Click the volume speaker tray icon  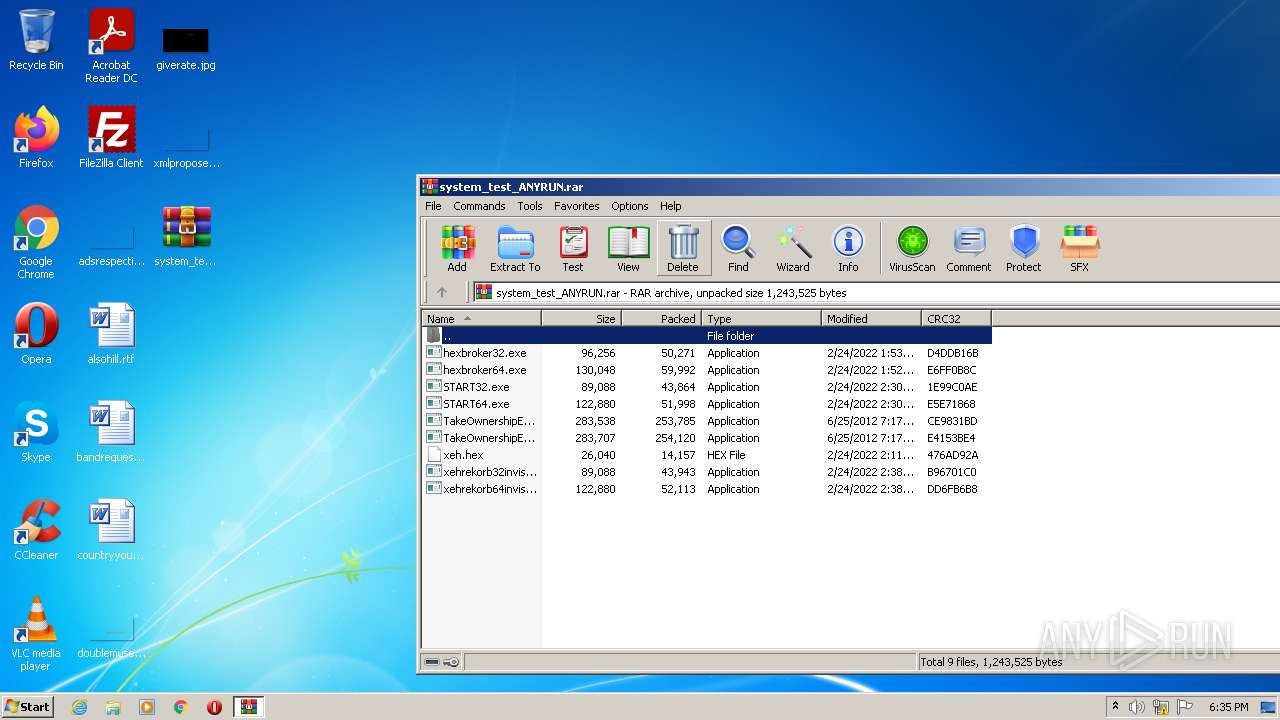(x=1137, y=707)
